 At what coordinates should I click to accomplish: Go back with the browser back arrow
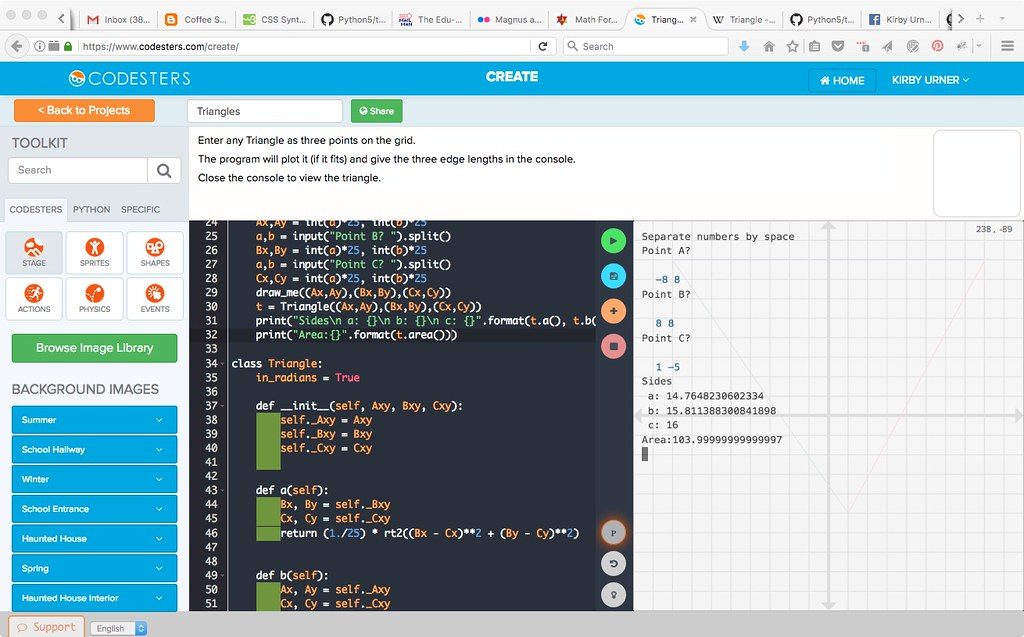tap(17, 46)
